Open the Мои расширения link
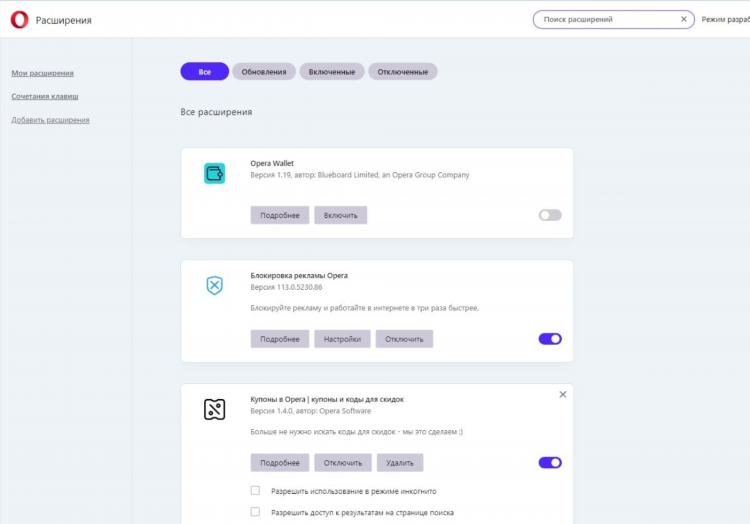Screen dimensions: 750x524 click(43, 73)
